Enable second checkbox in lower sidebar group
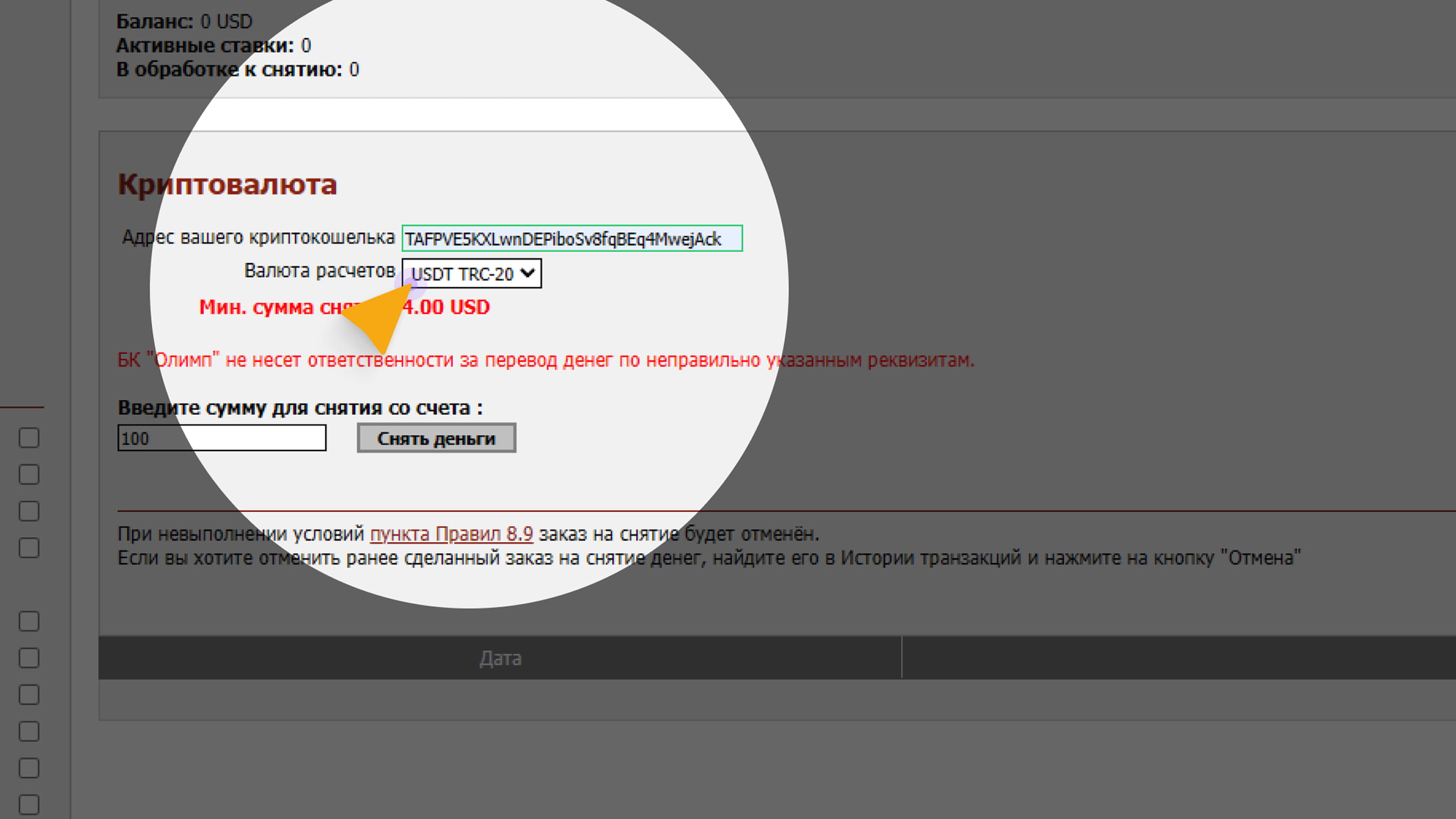The width and height of the screenshot is (1456, 819). tap(29, 658)
